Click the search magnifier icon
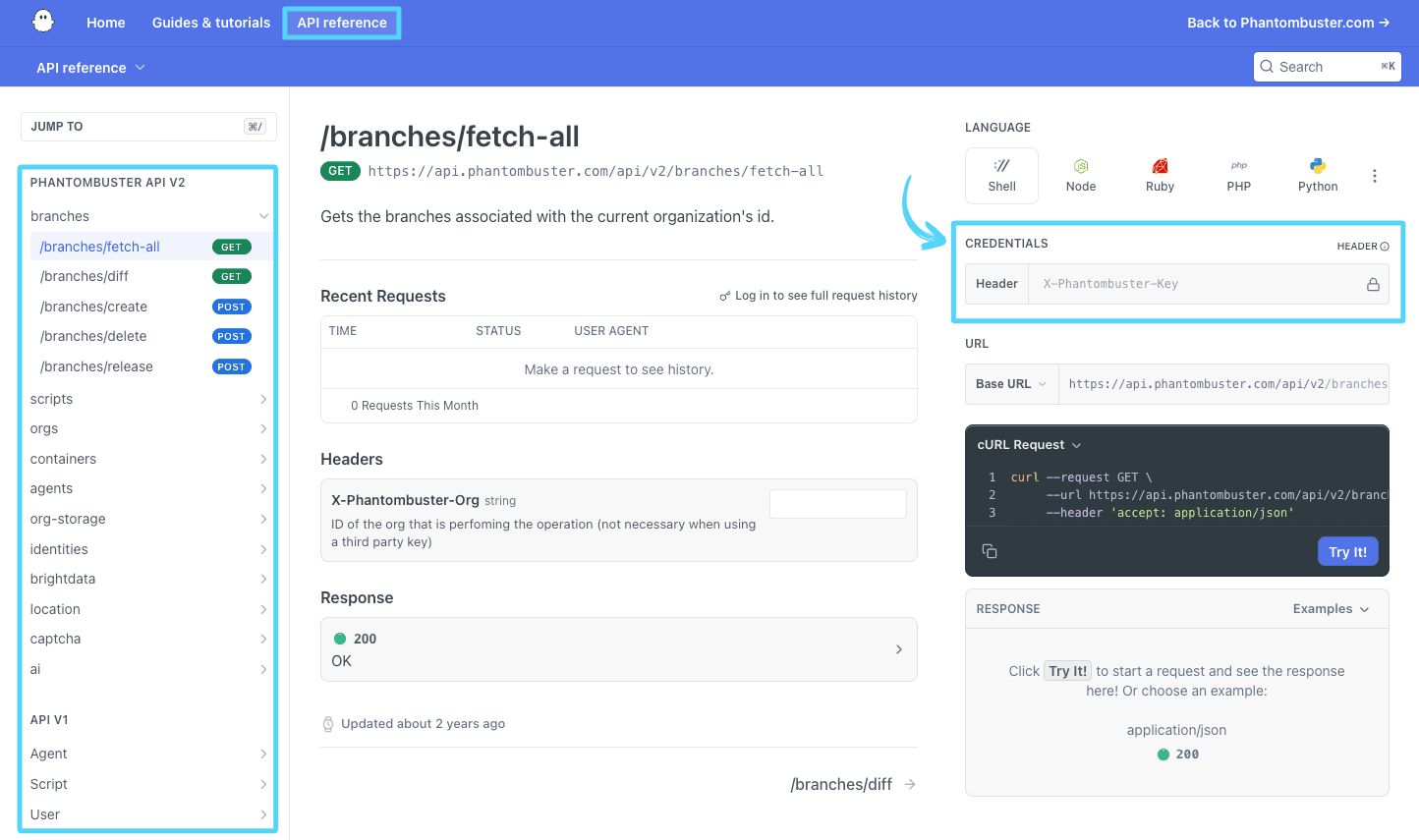Viewport: 1419px width, 840px height. 1267,67
